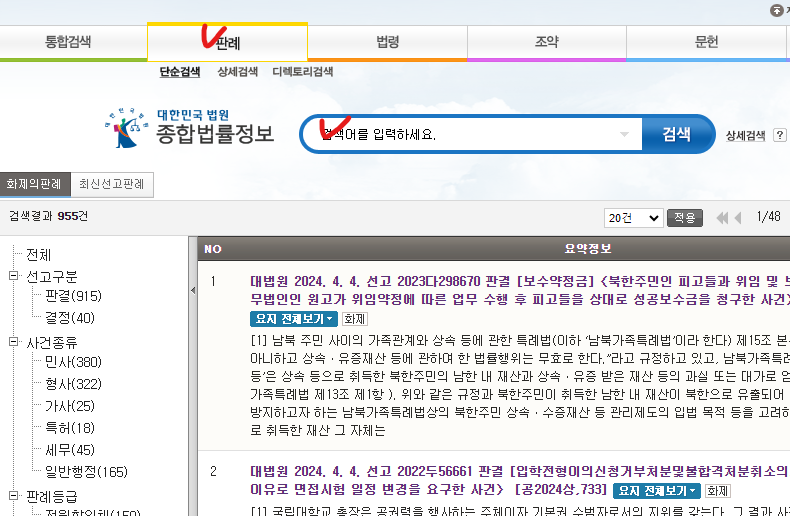Click the 화제 badge on case 2
The width and height of the screenshot is (790, 516).
718,491
